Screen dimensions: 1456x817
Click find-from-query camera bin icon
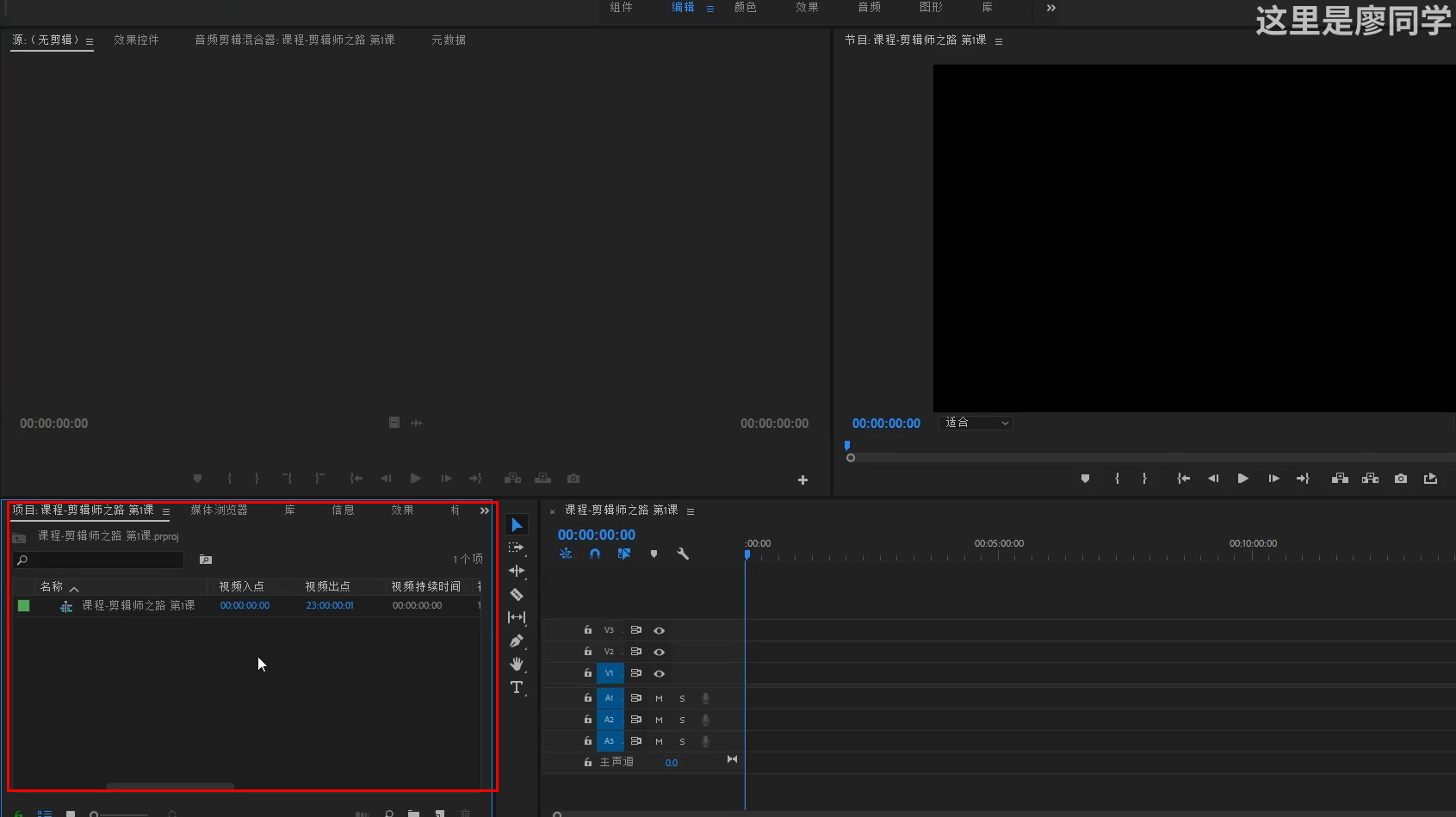point(206,560)
